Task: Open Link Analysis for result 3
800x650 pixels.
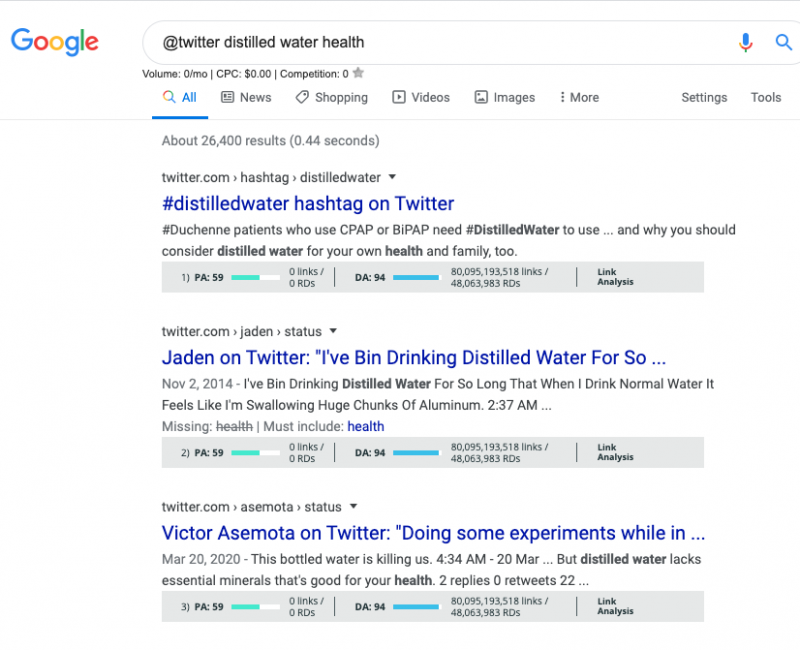Action: click(615, 607)
